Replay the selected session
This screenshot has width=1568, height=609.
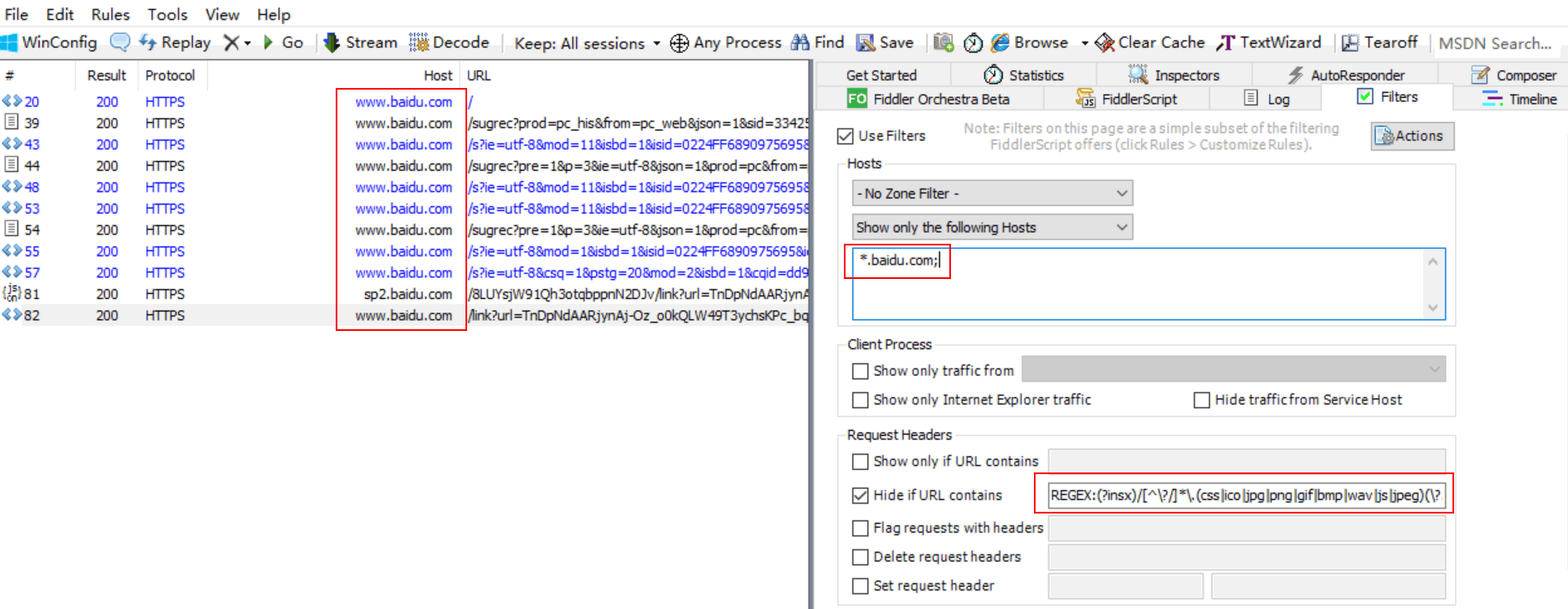(x=175, y=42)
